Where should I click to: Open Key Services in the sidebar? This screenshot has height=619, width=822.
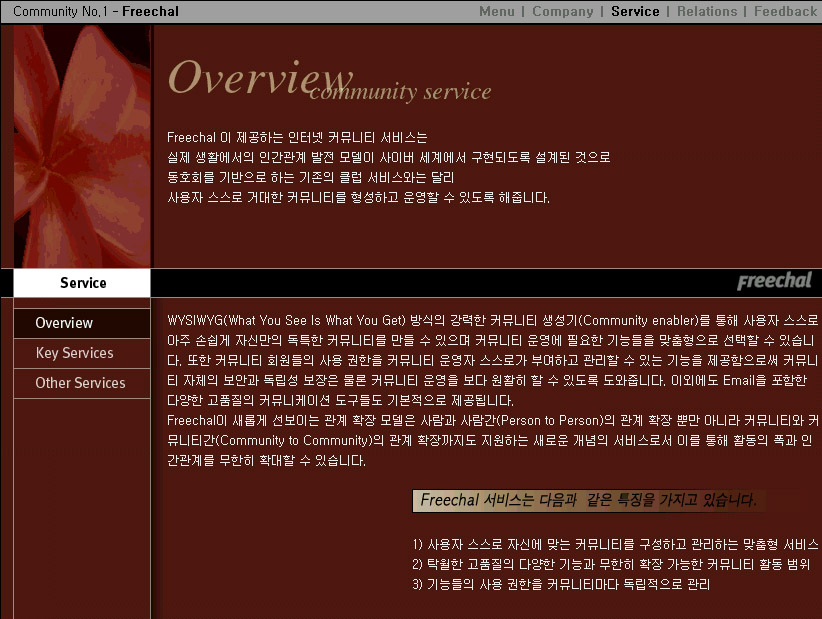(x=82, y=353)
